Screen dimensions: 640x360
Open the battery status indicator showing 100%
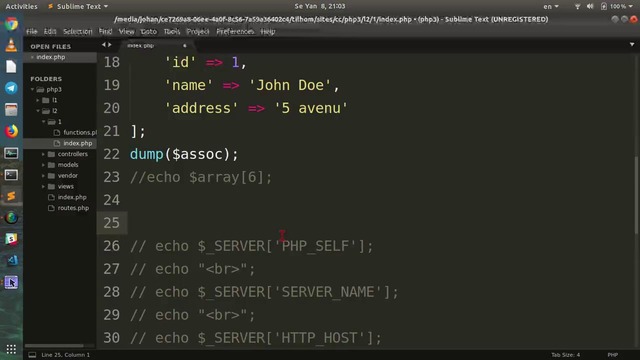(x=617, y=6)
